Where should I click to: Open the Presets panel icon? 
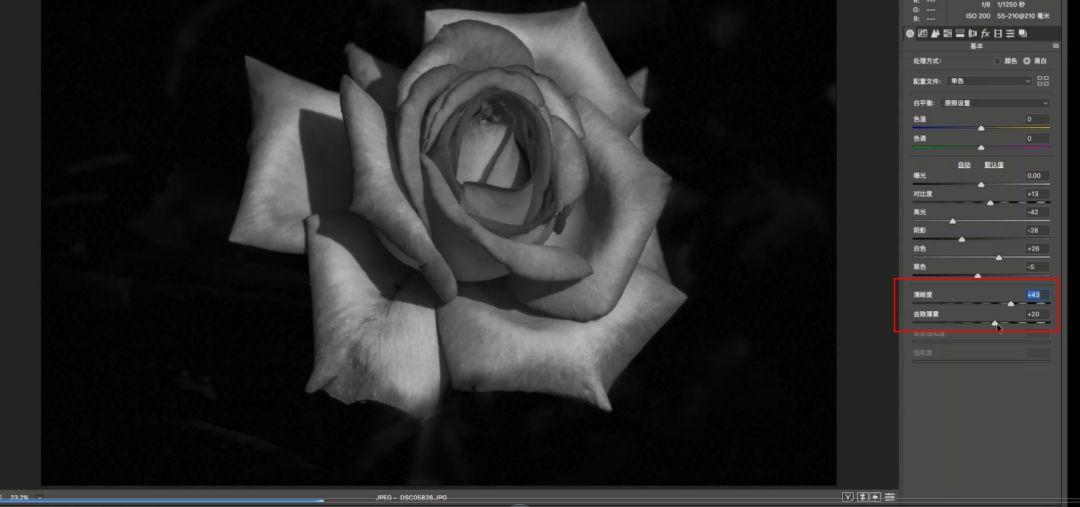(x=1010, y=33)
